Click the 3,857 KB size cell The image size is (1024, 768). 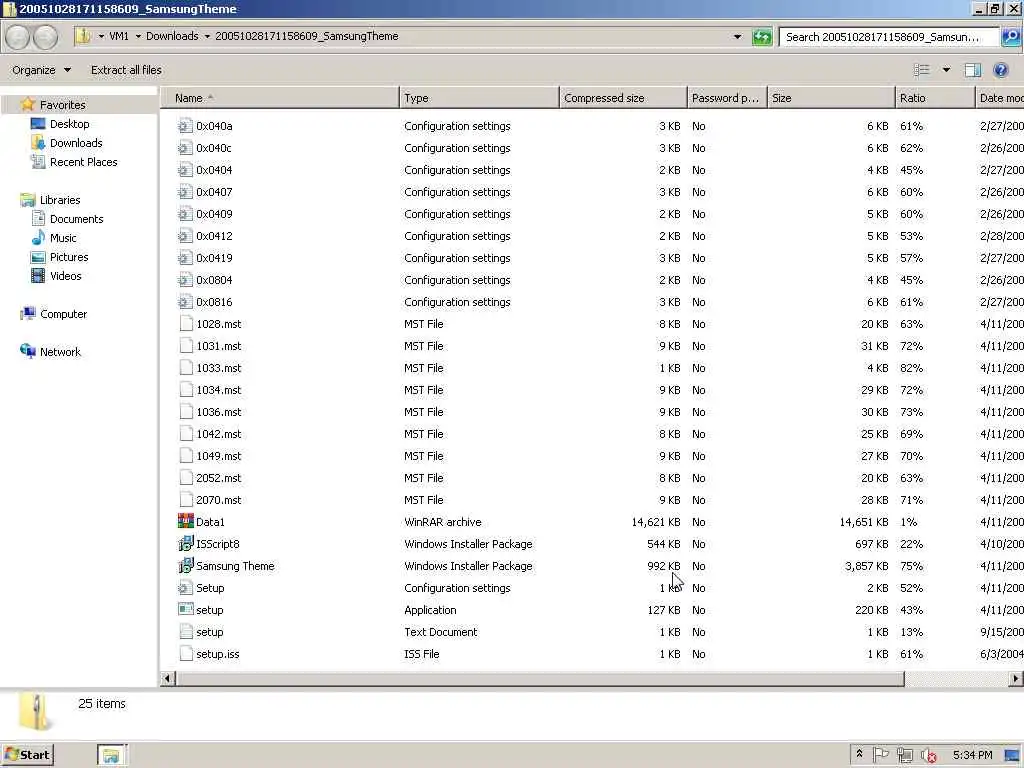pos(867,566)
